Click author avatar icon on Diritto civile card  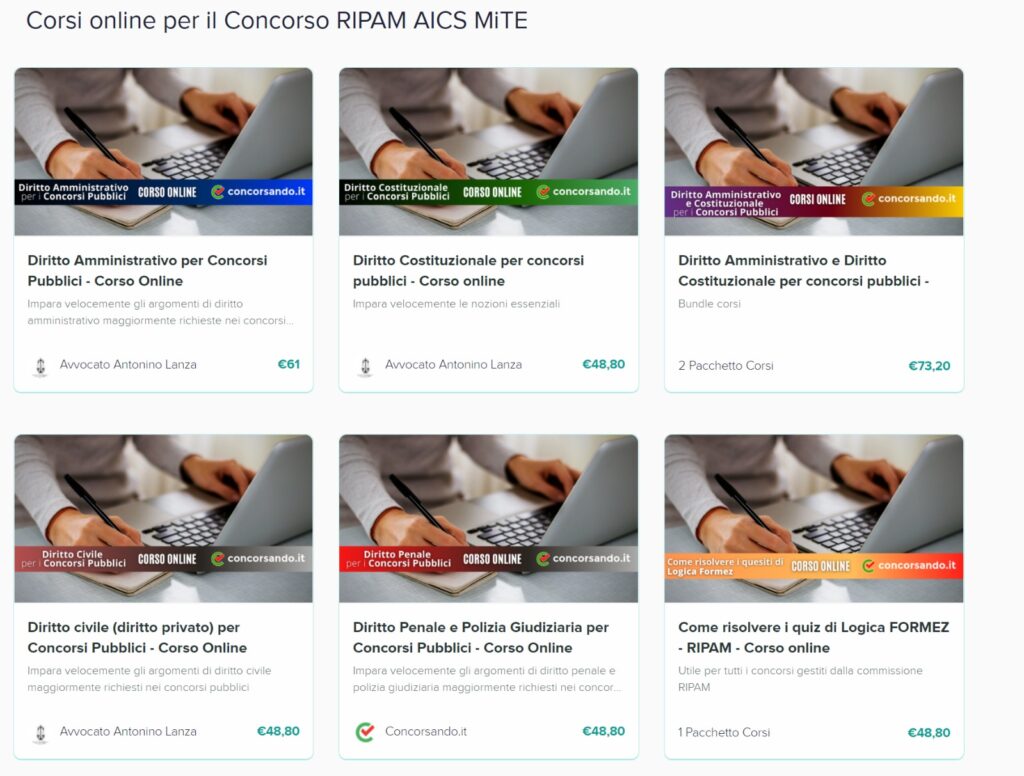click(x=40, y=733)
